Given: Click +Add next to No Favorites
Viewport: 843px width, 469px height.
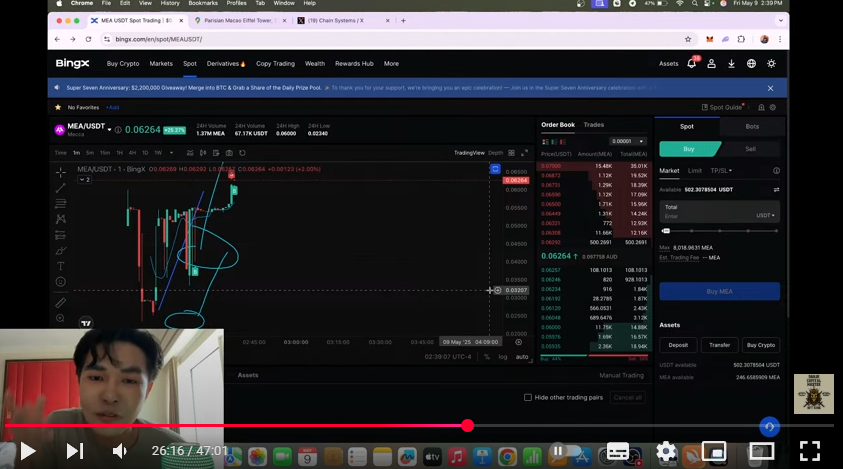Looking at the screenshot, I should coord(112,107).
